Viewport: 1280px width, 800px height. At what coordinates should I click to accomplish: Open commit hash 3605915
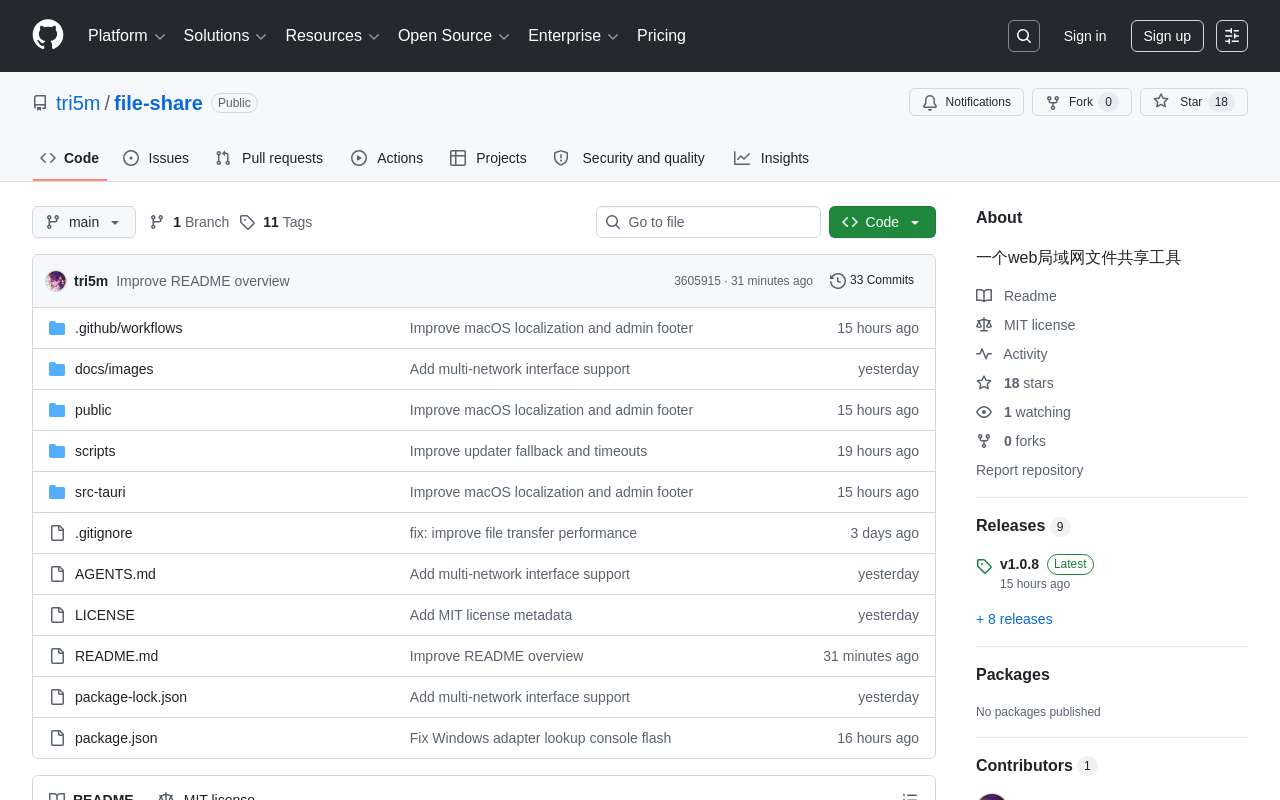(x=697, y=281)
